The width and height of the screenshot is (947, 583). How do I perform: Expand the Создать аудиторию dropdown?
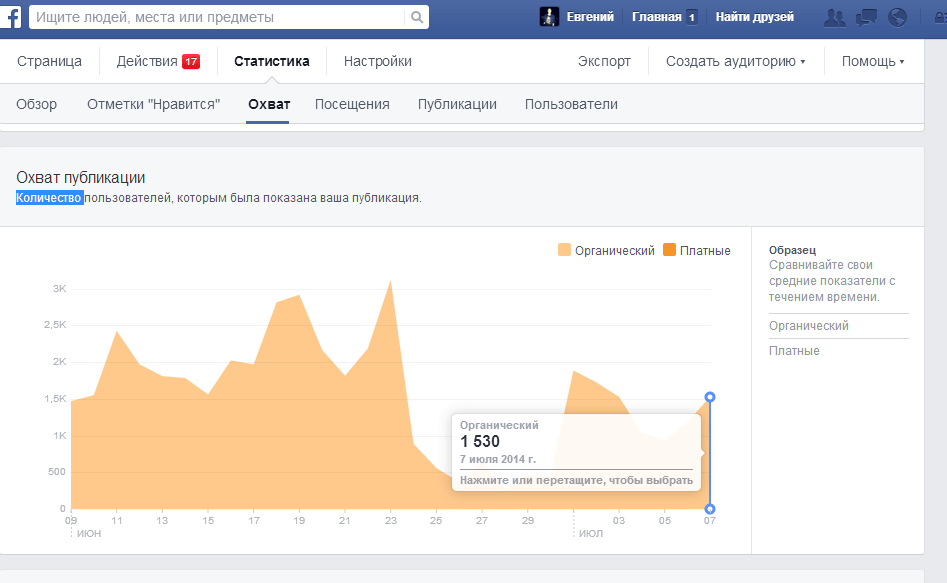pyautogui.click(x=735, y=62)
